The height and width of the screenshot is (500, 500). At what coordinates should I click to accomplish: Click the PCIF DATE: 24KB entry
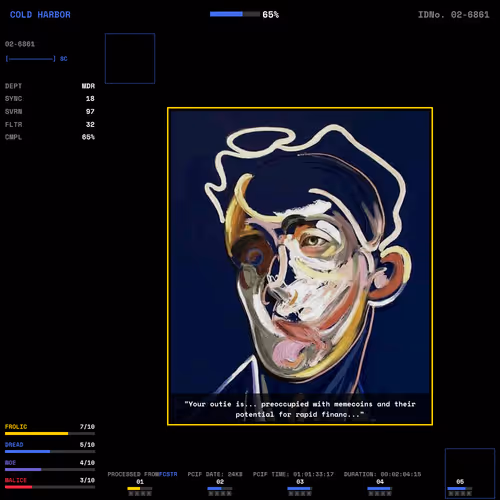(x=215, y=474)
